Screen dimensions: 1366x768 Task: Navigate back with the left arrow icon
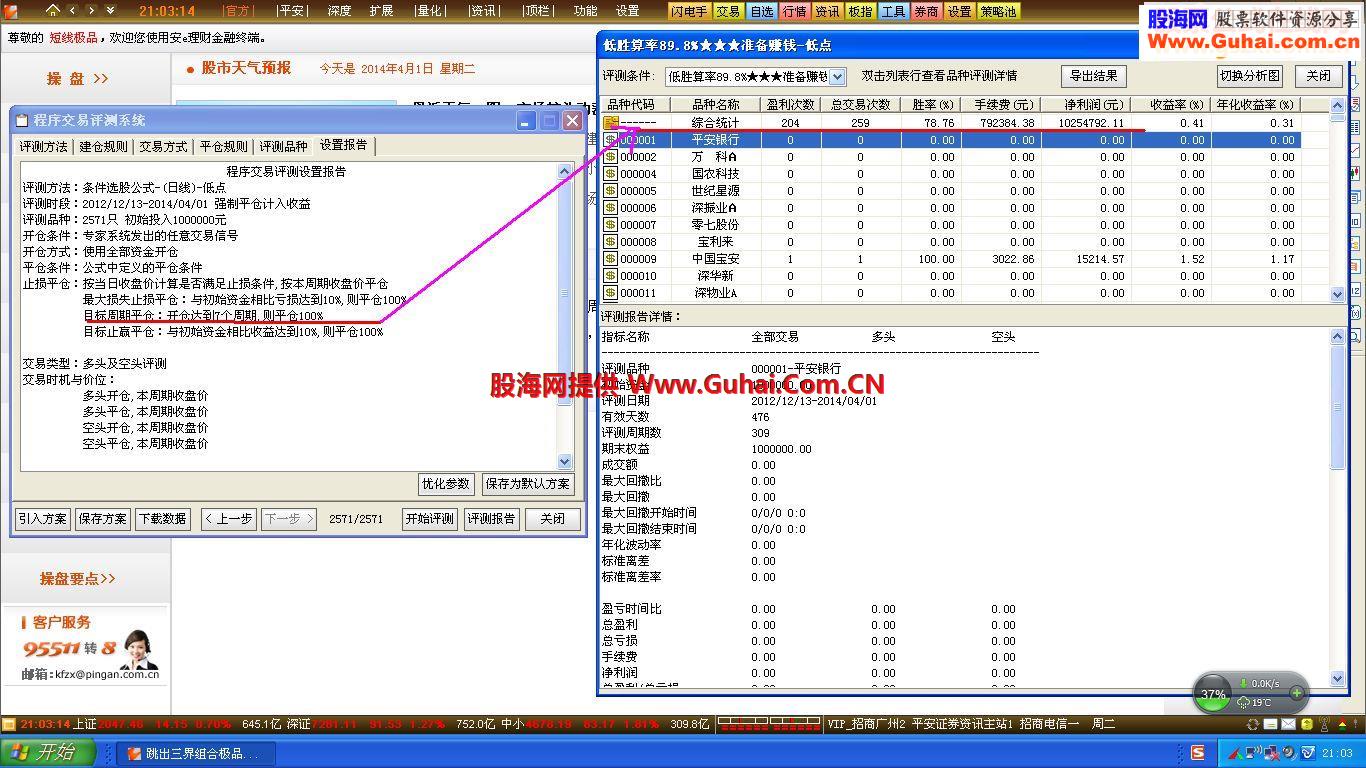point(72,11)
